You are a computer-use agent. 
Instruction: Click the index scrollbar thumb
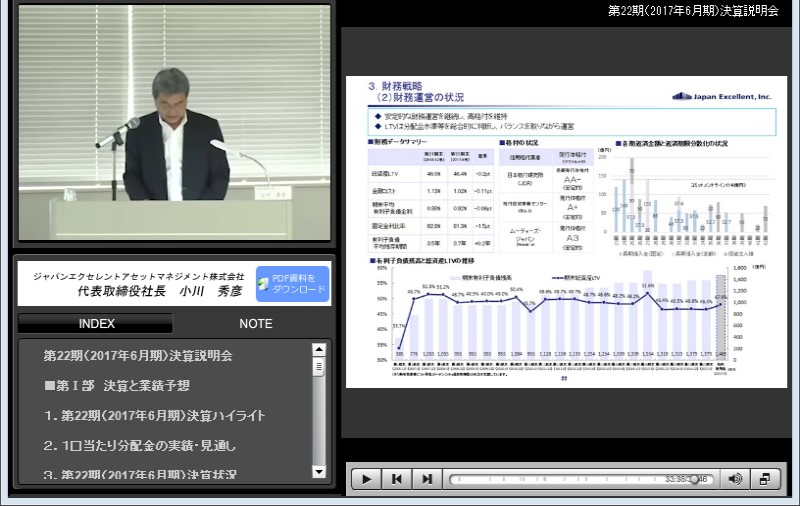point(319,367)
